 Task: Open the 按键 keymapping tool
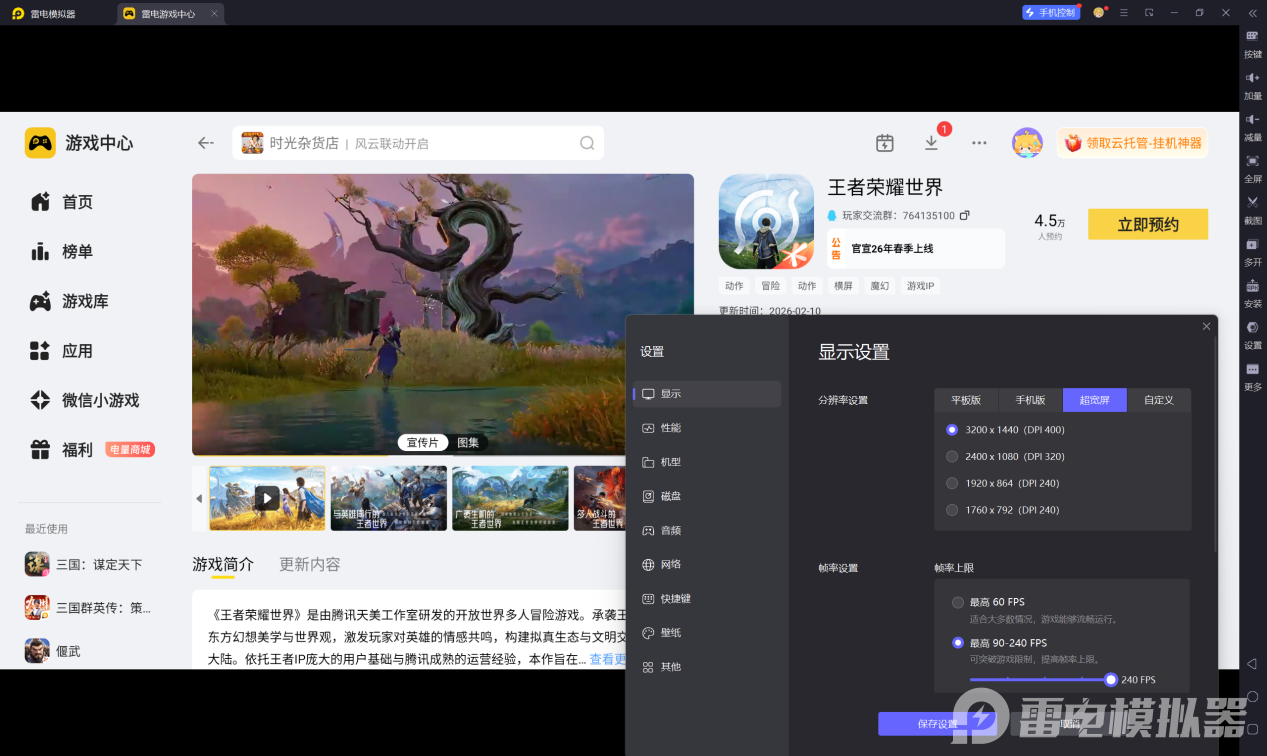(1252, 44)
